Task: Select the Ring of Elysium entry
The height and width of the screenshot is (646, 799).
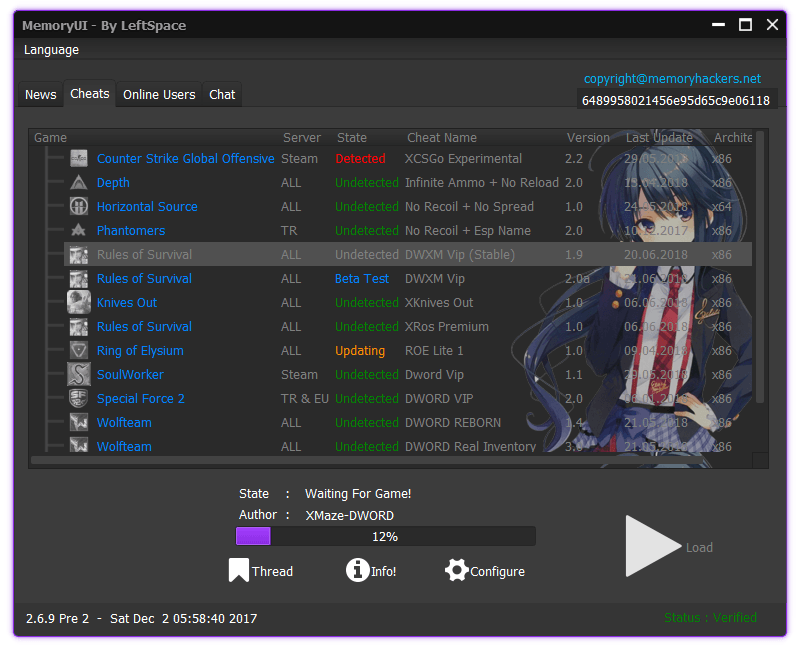Action: click(140, 350)
